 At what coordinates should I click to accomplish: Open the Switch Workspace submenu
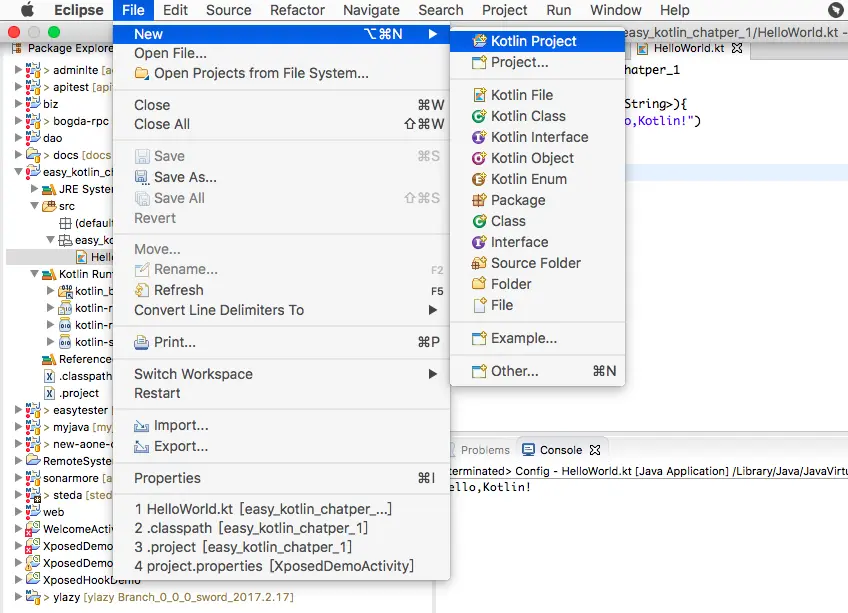[x=282, y=374]
